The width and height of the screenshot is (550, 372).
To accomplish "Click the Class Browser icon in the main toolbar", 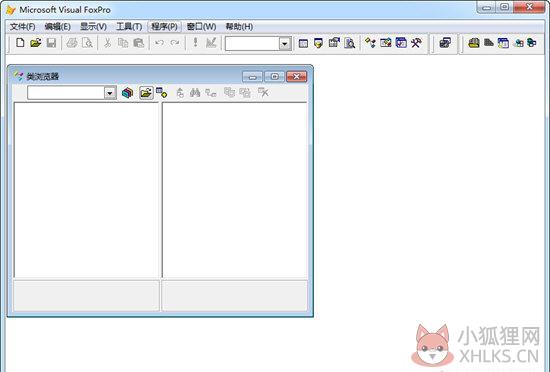I will [370, 43].
